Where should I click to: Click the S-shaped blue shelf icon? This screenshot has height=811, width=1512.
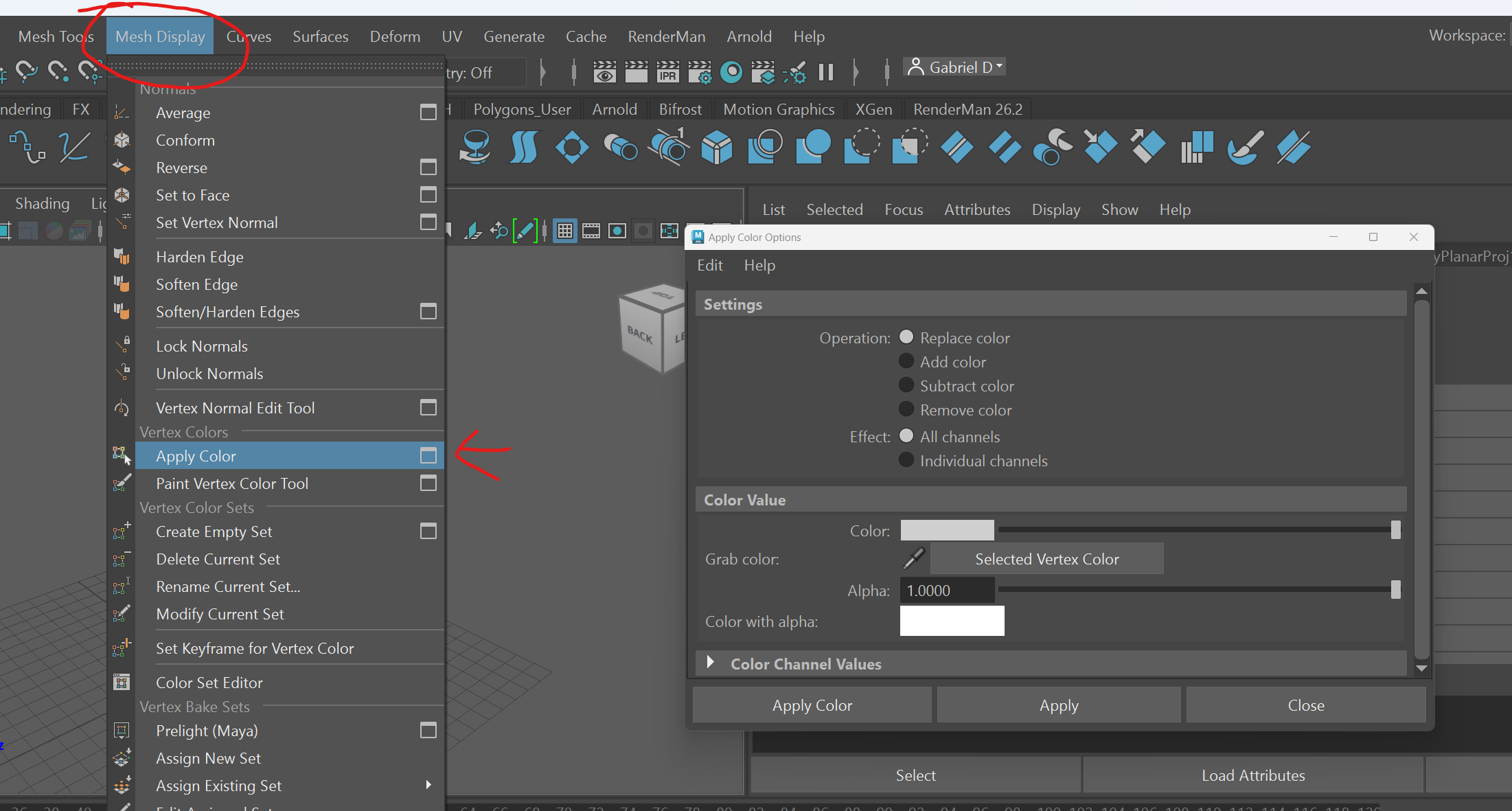click(x=524, y=147)
